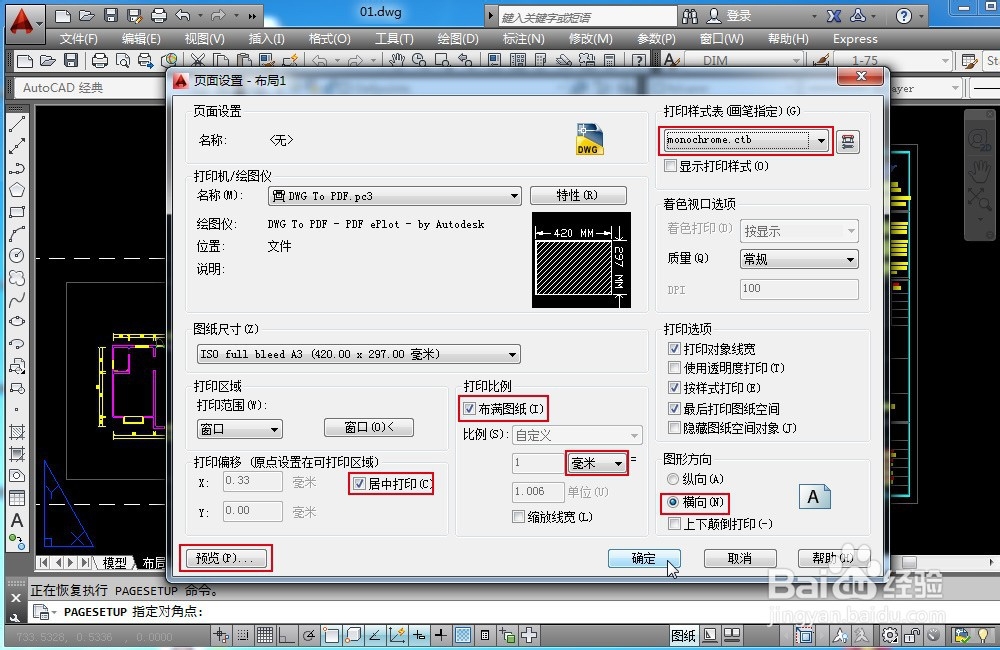The width and height of the screenshot is (1000, 650).
Task: Toggle 居中打印 center plot checkbox
Action: 360,484
